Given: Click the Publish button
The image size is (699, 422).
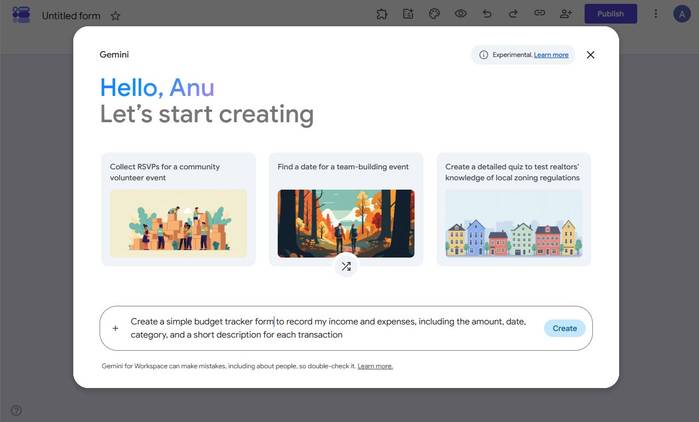Looking at the screenshot, I should (610, 14).
